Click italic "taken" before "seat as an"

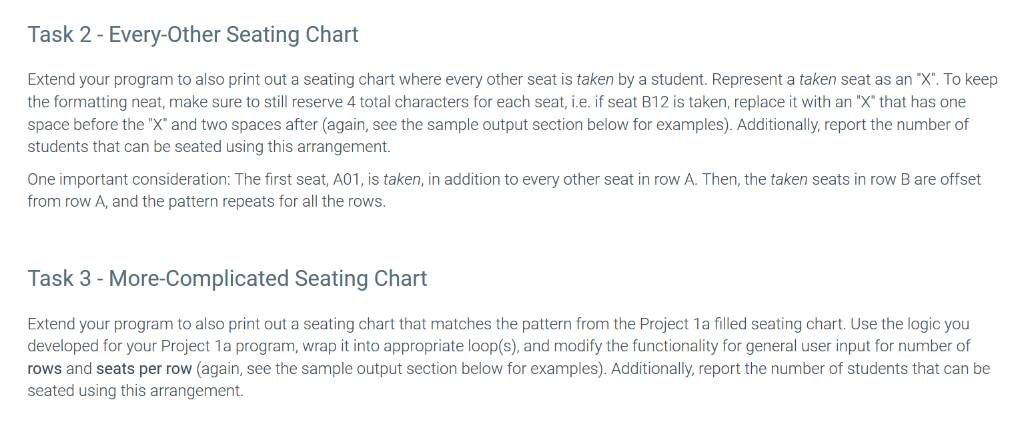click(818, 80)
